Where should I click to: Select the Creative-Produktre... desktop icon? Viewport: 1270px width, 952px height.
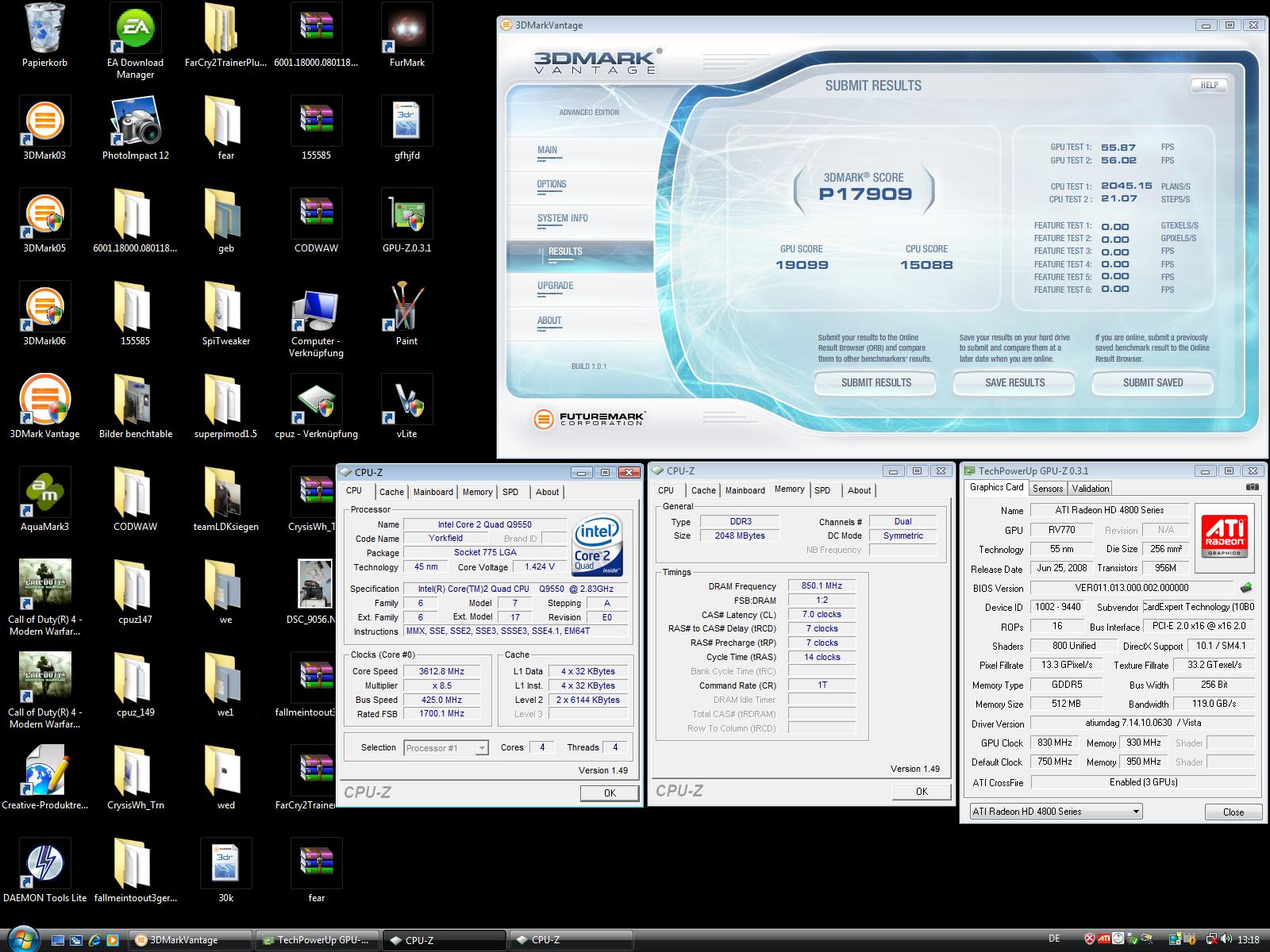pyautogui.click(x=44, y=778)
